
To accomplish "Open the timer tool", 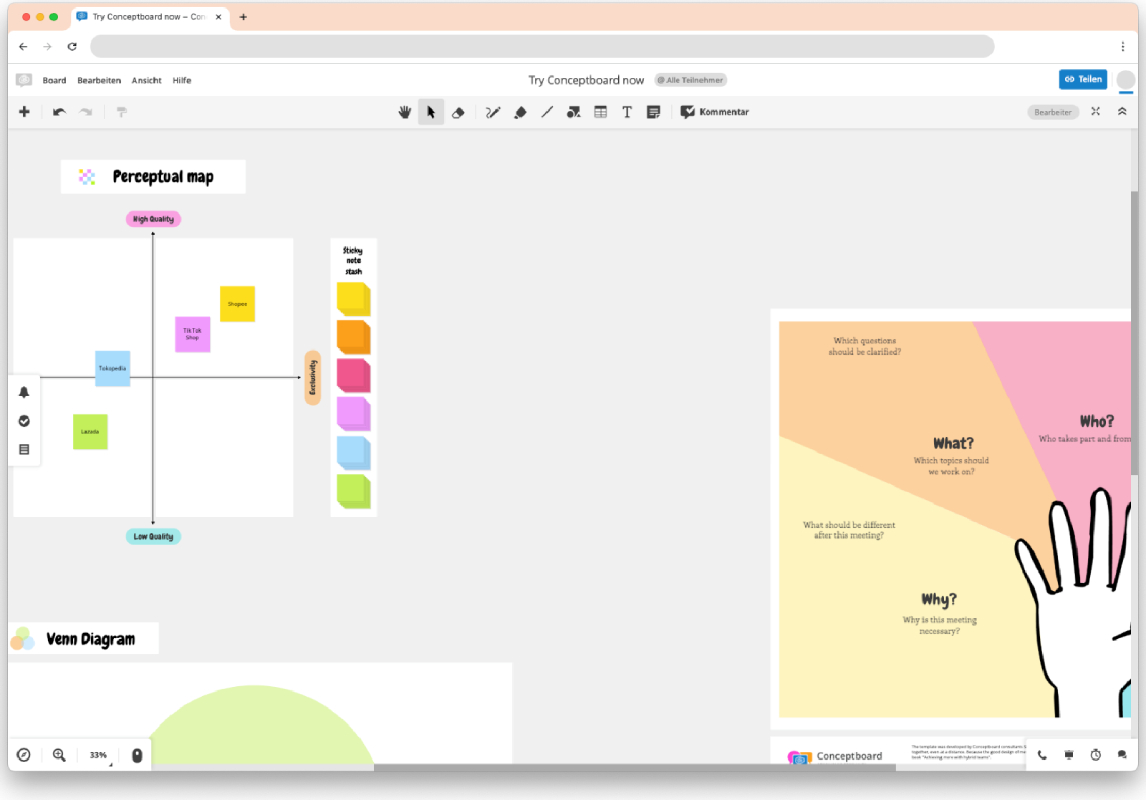I will point(1096,755).
